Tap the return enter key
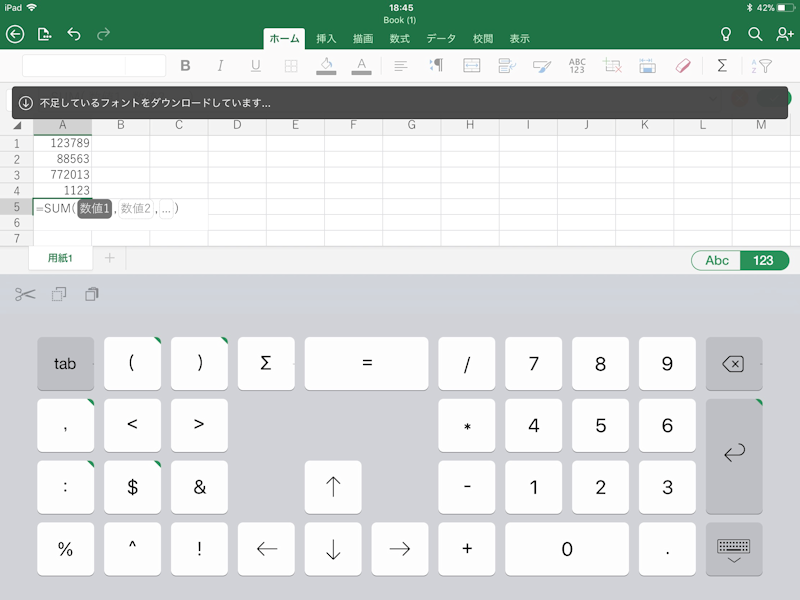Screen dimensions: 800x600 (x=734, y=456)
